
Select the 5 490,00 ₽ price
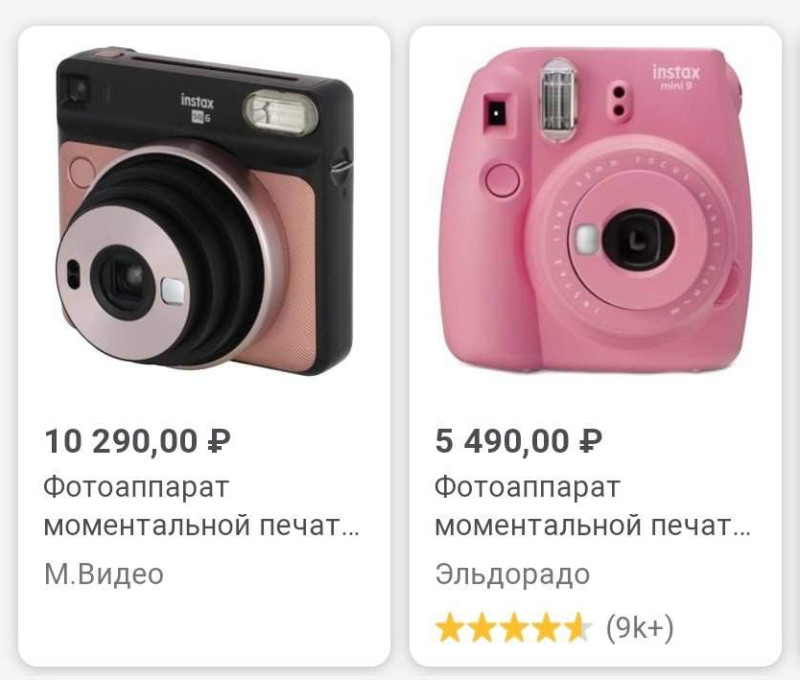pyautogui.click(x=518, y=441)
